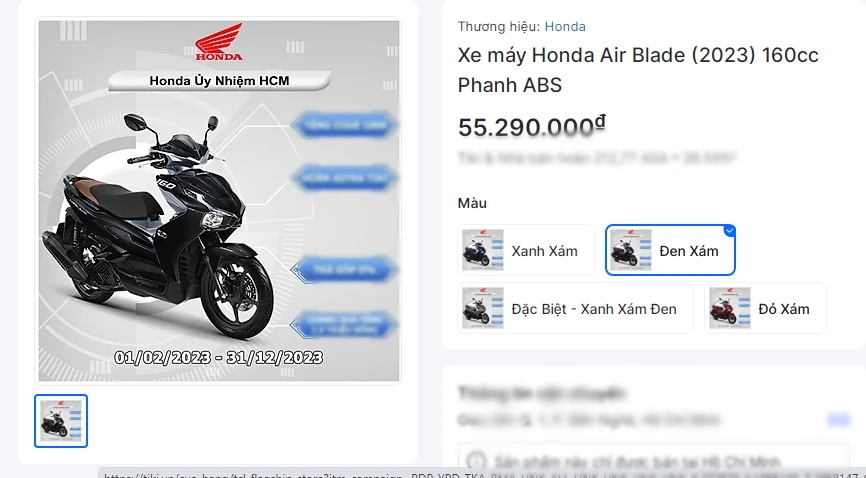
Task: Open the large Air Blade product photo
Action: click(x=219, y=201)
